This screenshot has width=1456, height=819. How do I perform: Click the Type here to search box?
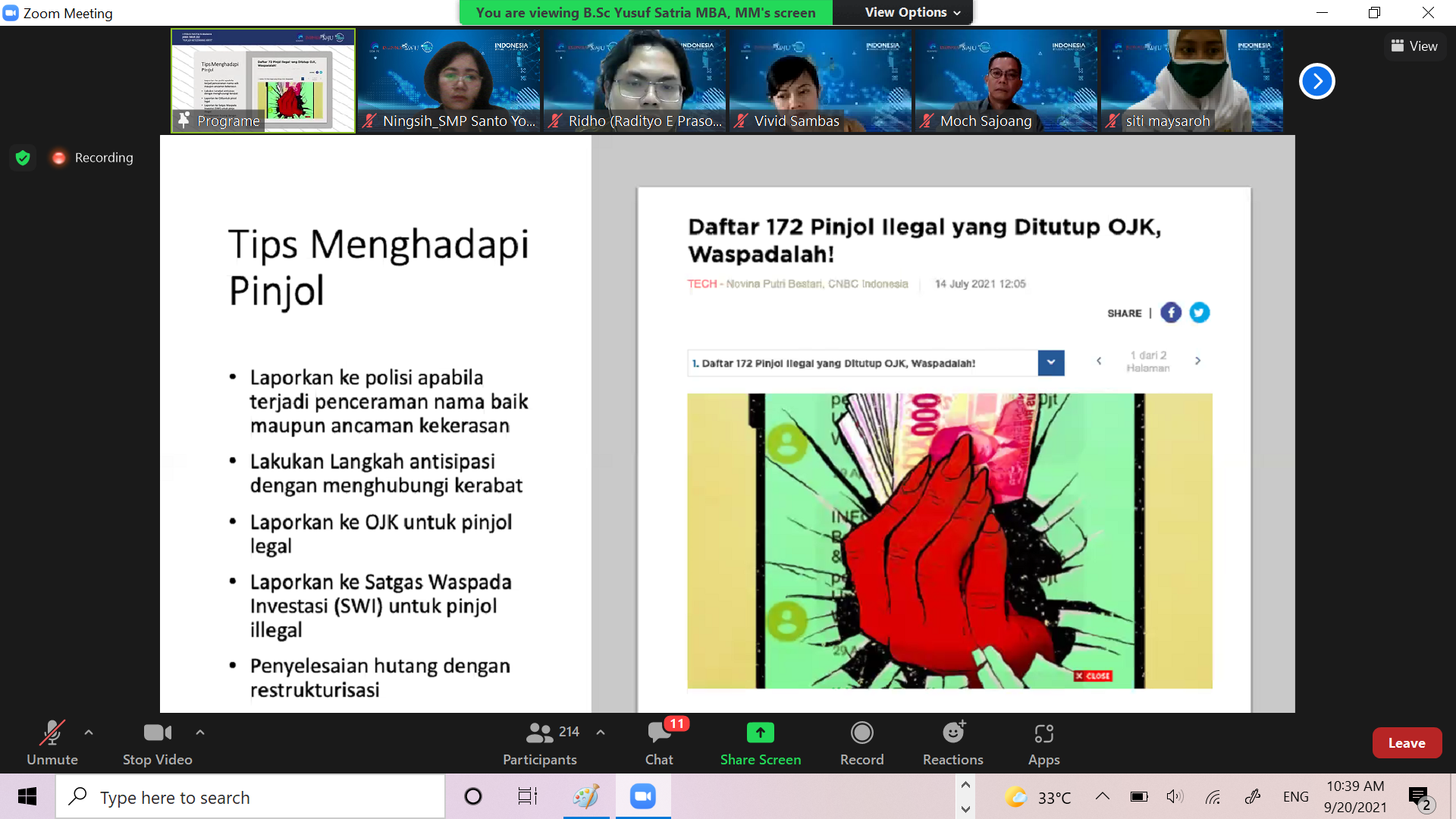[250, 797]
